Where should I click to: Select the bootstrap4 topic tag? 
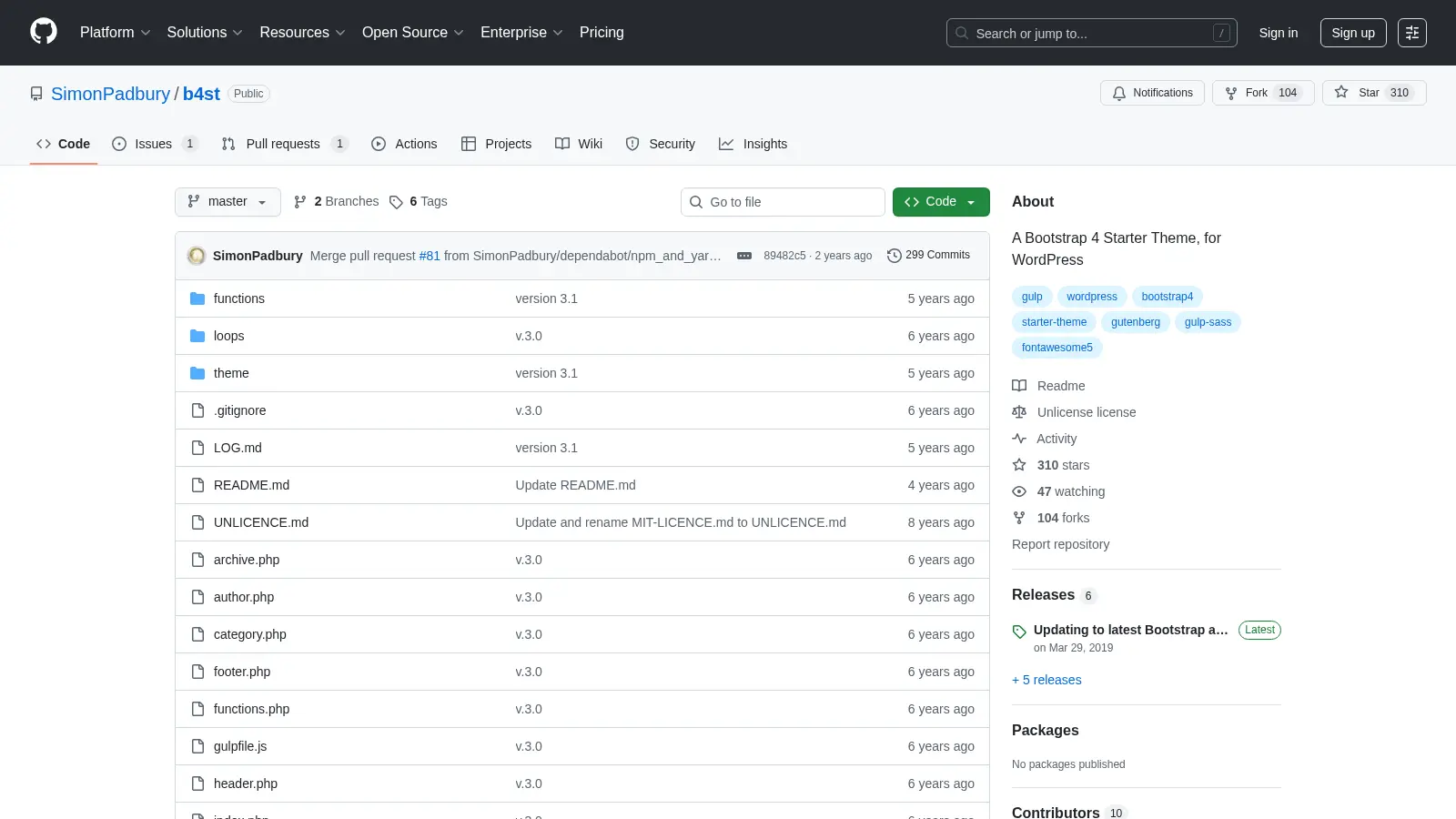click(x=1167, y=297)
